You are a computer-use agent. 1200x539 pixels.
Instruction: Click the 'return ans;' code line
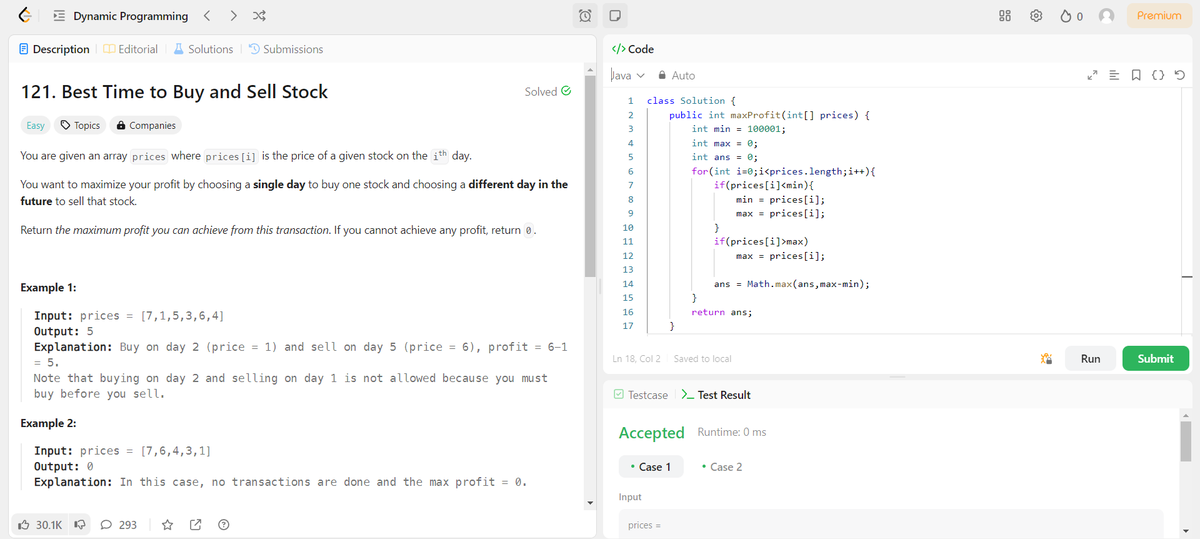click(x=722, y=312)
